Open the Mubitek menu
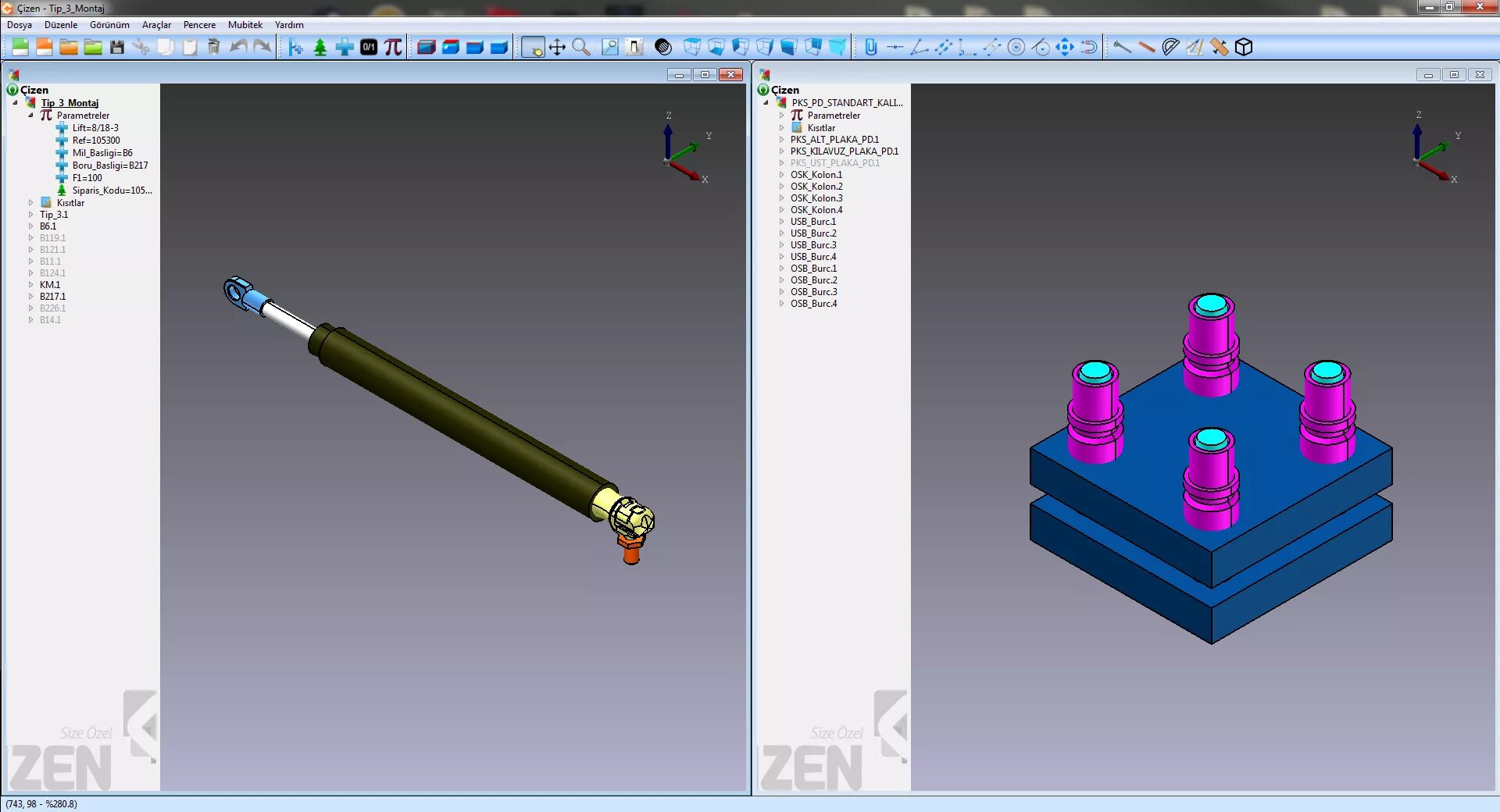This screenshot has height=812, width=1500. [245, 25]
